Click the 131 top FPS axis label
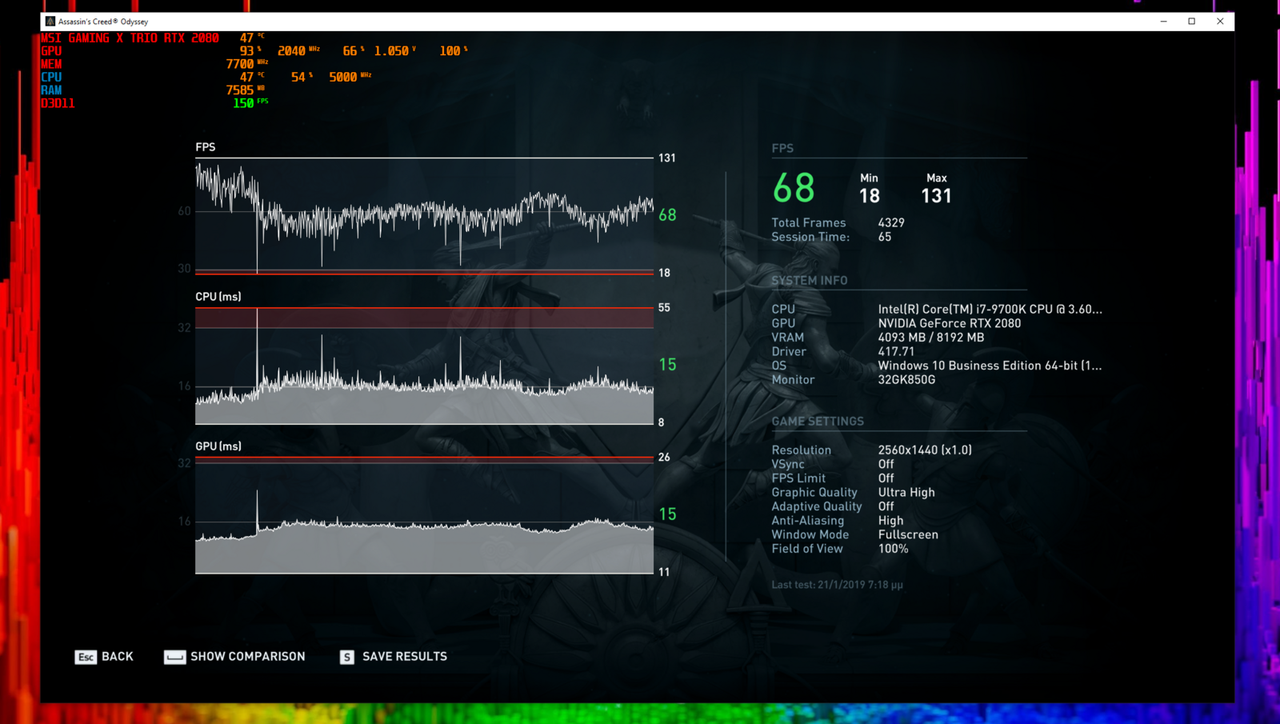This screenshot has width=1280, height=724. coord(667,158)
